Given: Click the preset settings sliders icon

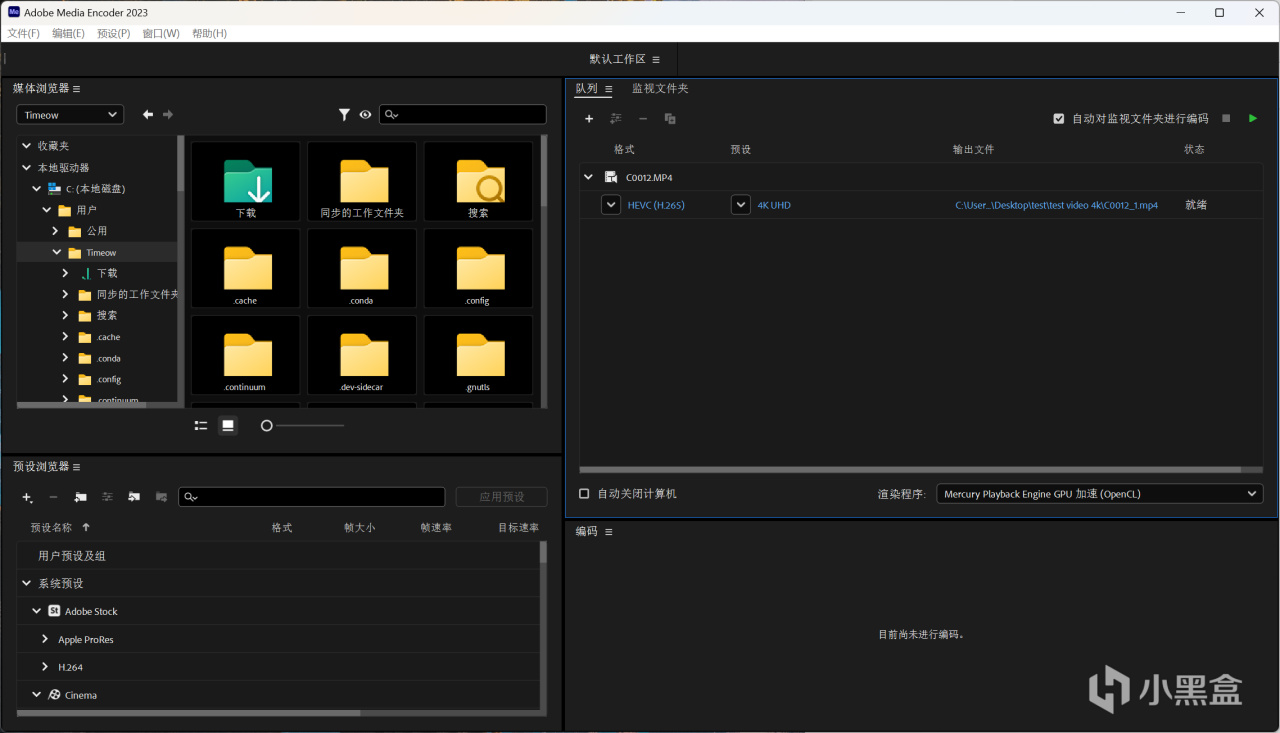Looking at the screenshot, I should [108, 497].
